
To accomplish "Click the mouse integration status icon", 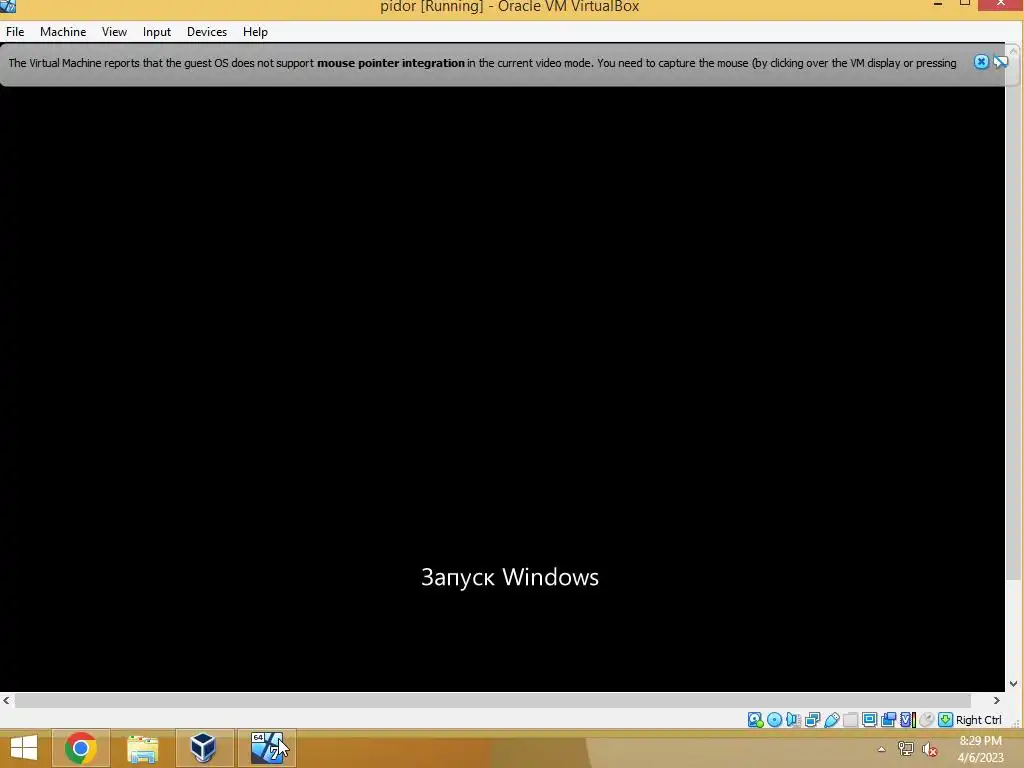I will point(927,720).
